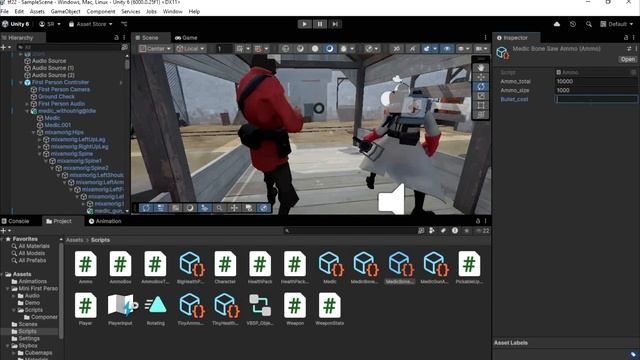Toggle scene visibility eye in the Scene toolbar
640x360 pixels.
click(x=447, y=49)
